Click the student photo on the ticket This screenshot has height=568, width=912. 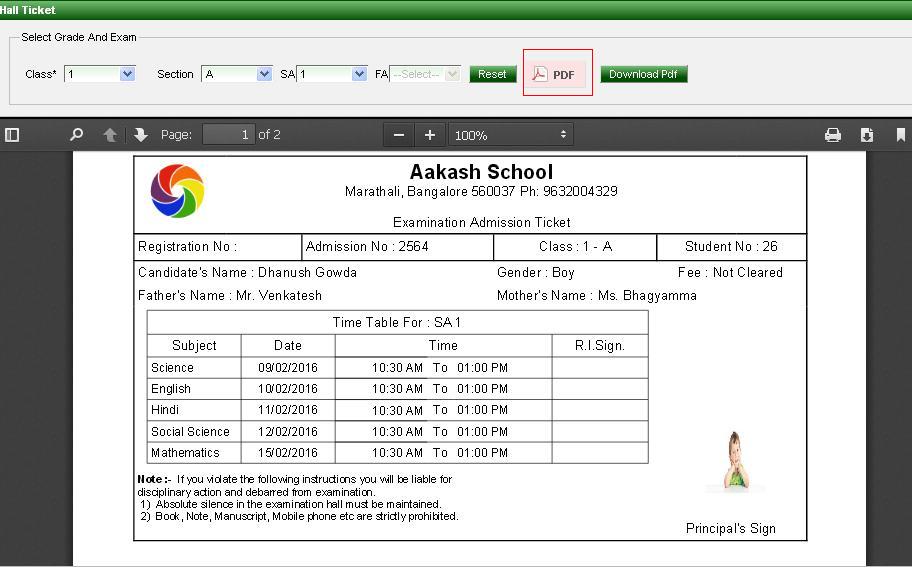(736, 461)
